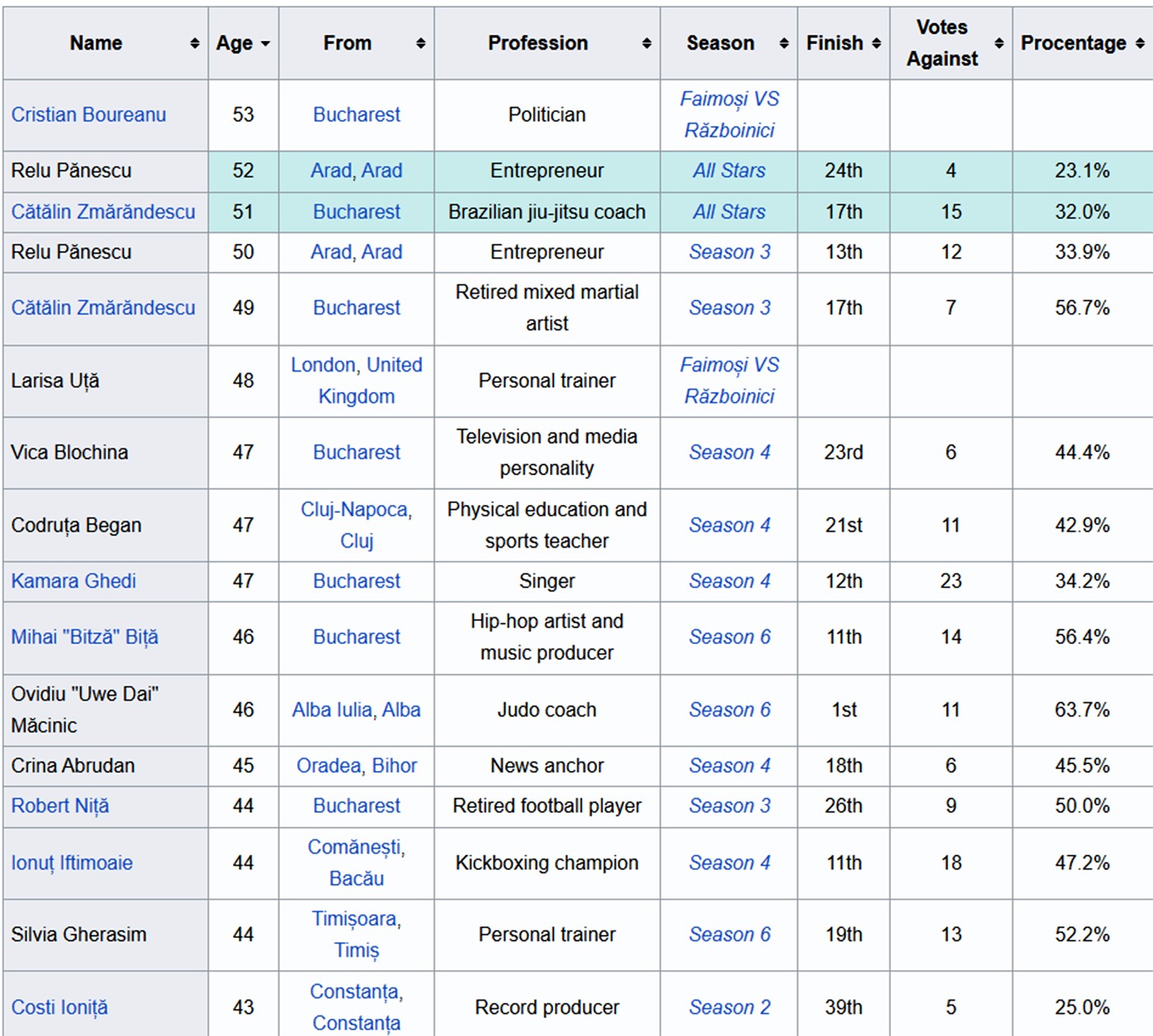The width and height of the screenshot is (1153, 1036).
Task: Click the Procentage column sort arrows
Action: pos(1140,44)
